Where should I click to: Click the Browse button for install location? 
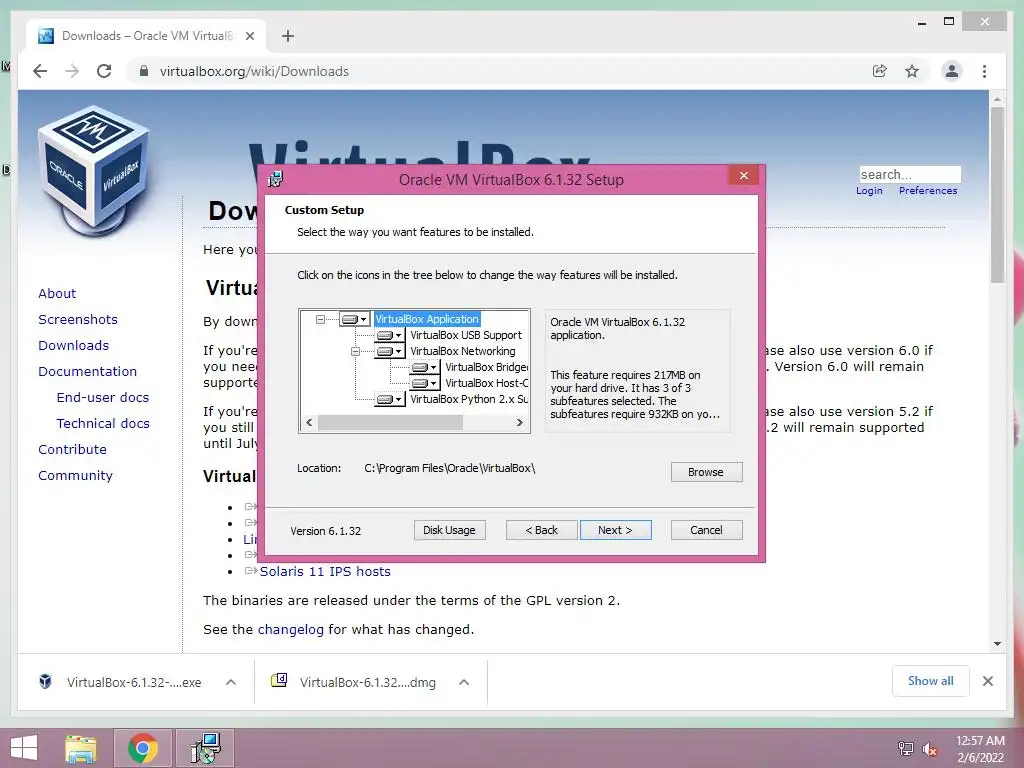tap(706, 472)
